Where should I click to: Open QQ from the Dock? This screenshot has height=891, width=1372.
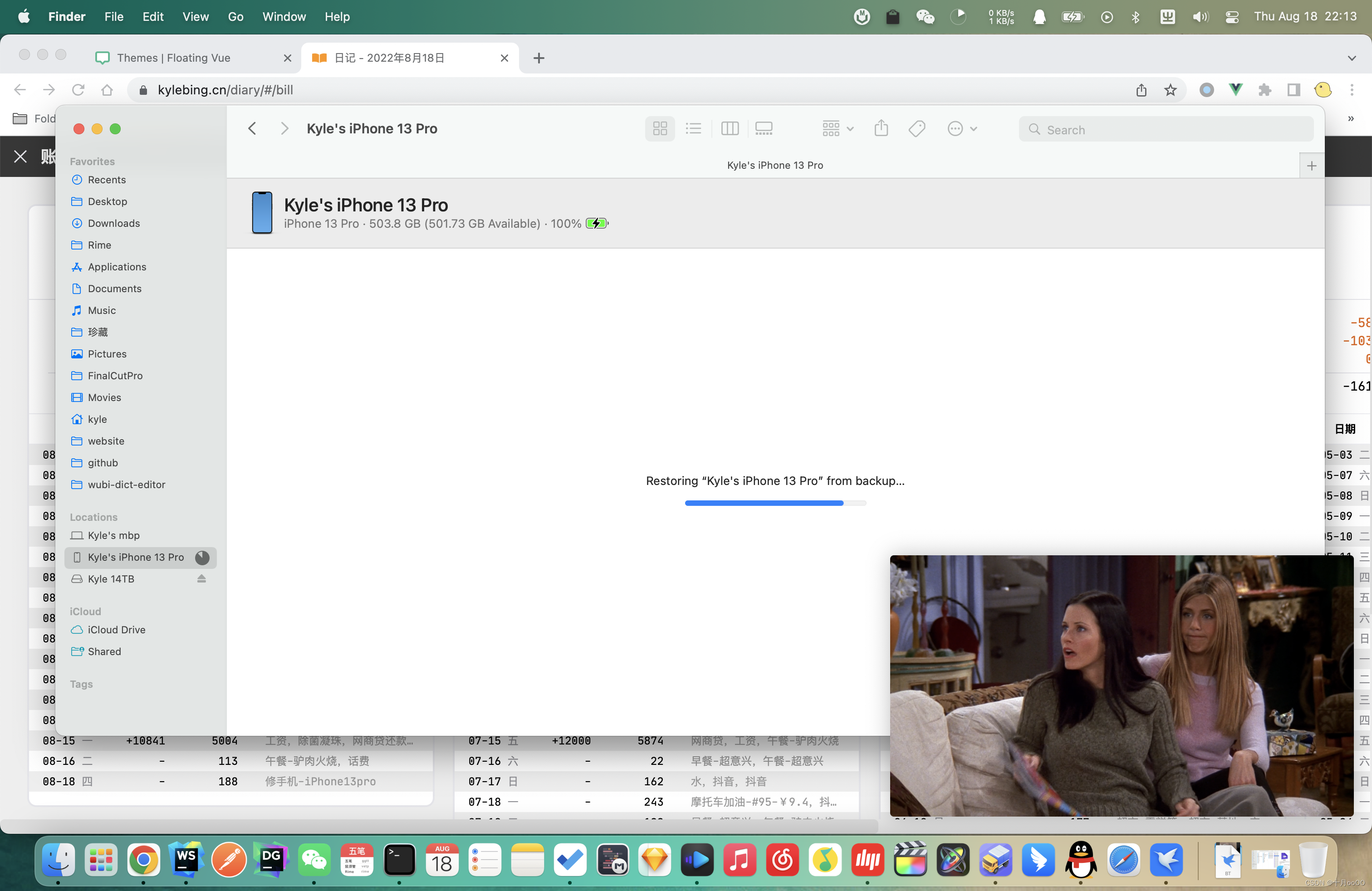[x=1080, y=860]
